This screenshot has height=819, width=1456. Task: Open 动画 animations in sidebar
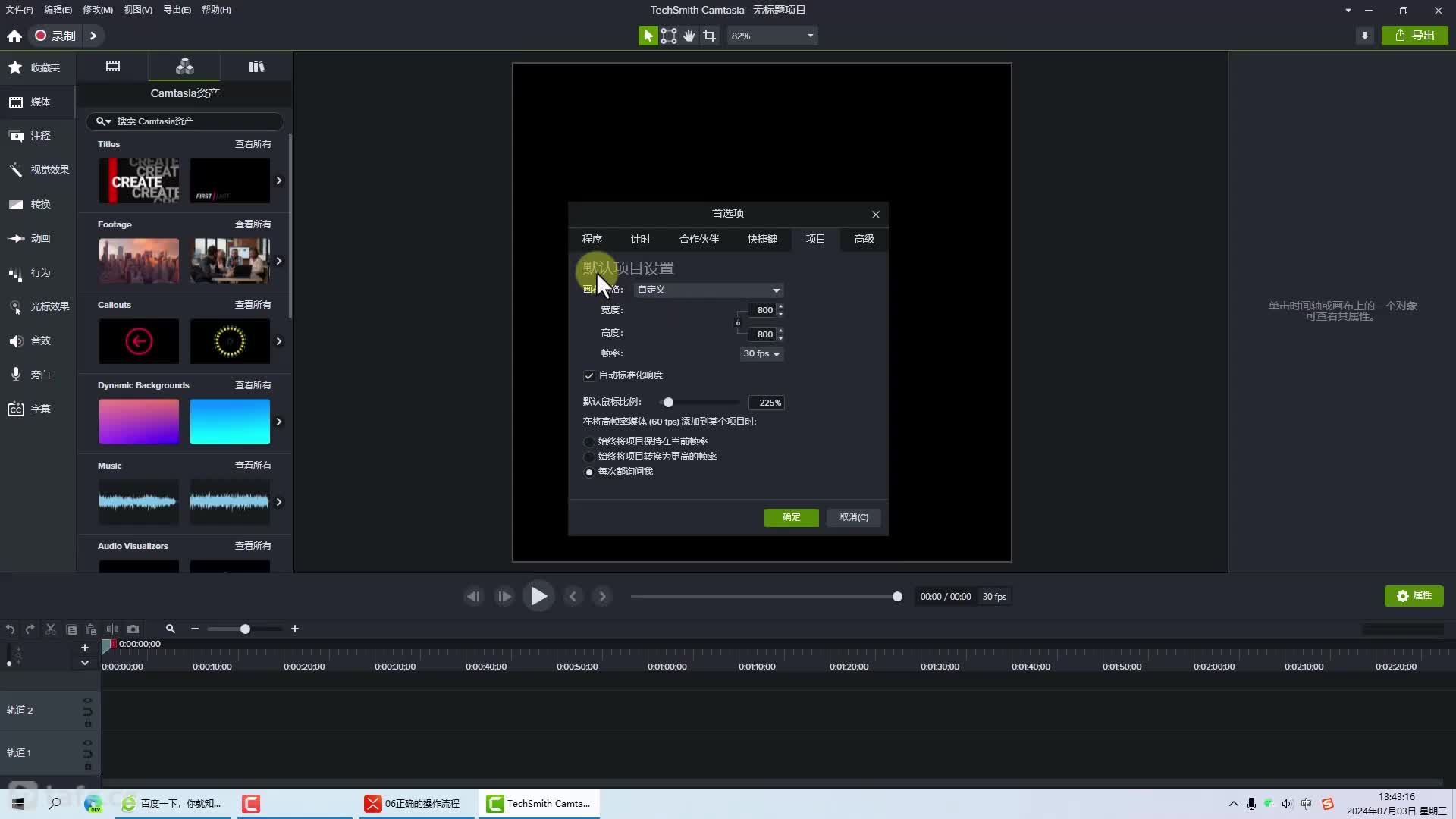38,238
